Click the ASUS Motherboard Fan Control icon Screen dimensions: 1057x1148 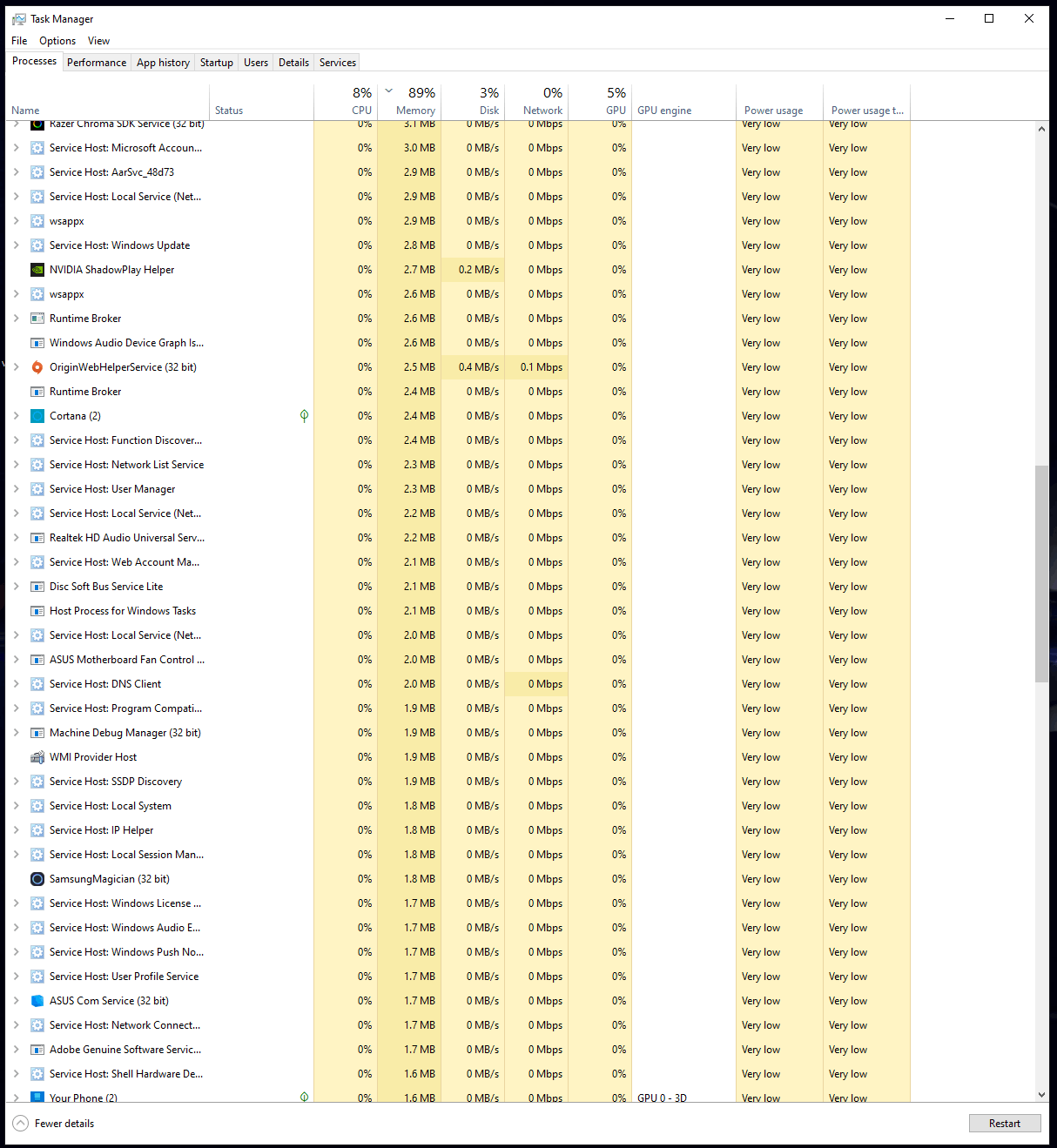click(x=37, y=660)
